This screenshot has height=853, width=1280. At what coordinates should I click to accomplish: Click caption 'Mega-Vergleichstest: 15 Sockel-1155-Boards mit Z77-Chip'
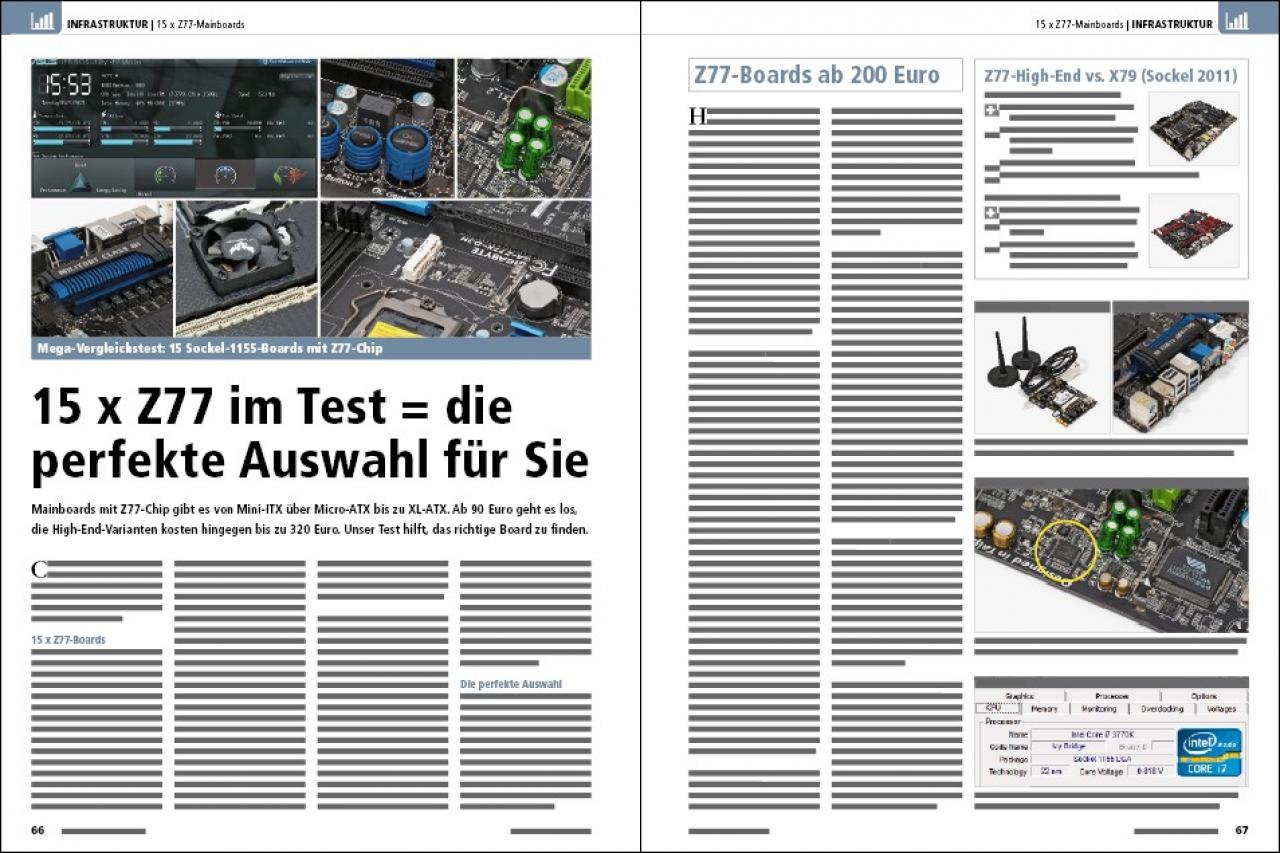pos(208,349)
